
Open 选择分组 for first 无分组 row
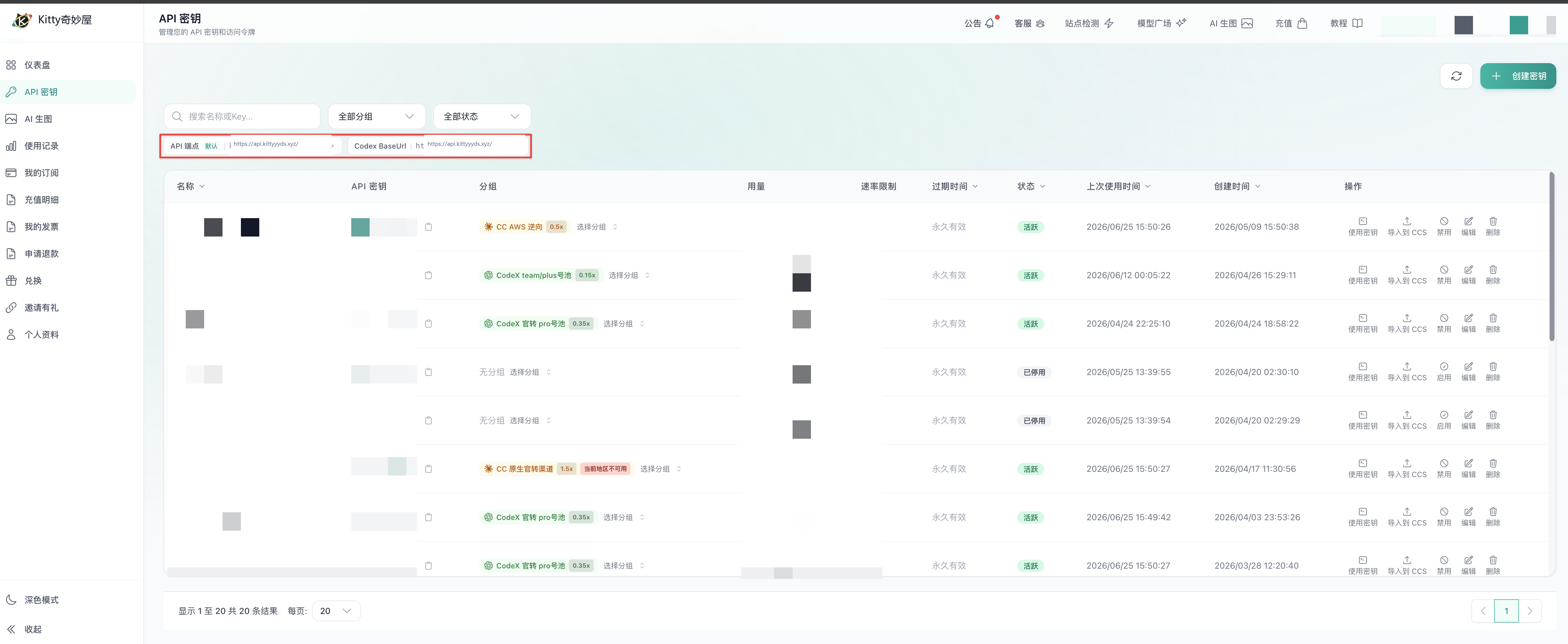(530, 372)
